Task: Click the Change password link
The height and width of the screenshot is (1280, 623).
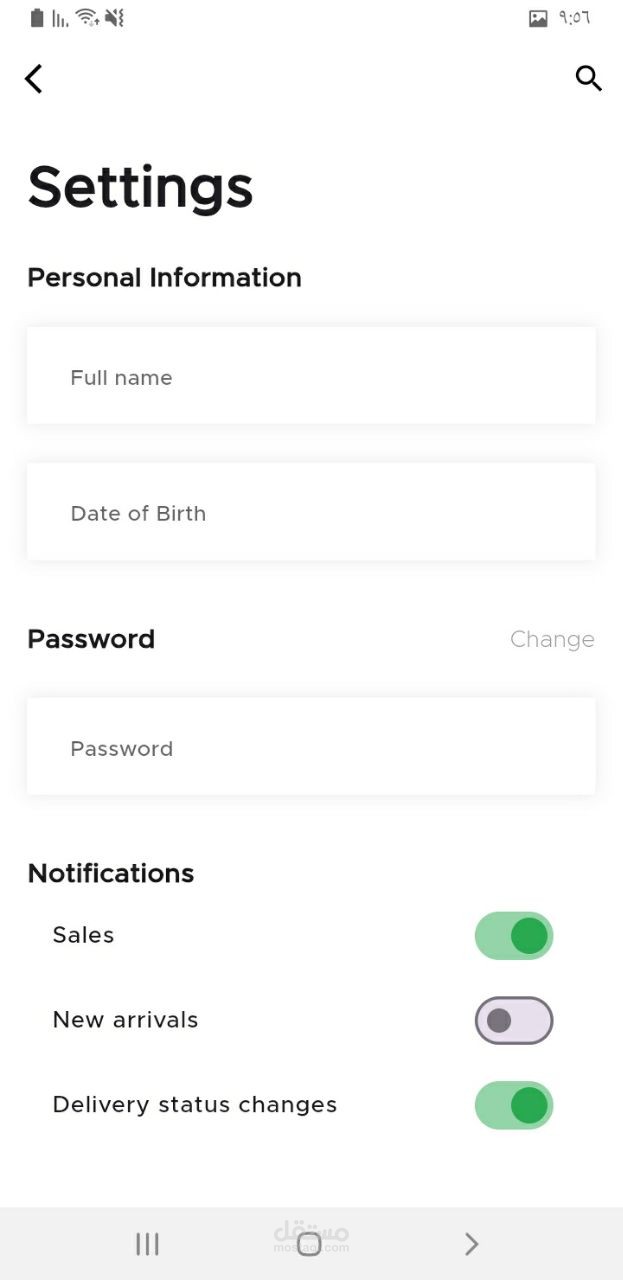Action: [x=552, y=639]
